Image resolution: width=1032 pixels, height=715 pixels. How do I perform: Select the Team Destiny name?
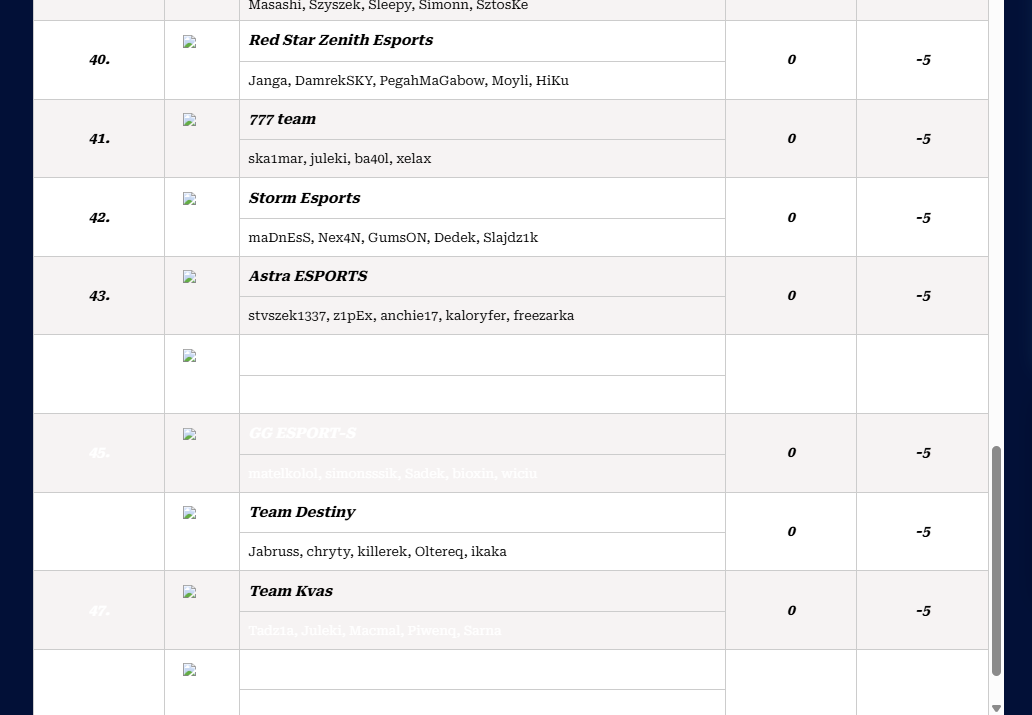point(302,512)
